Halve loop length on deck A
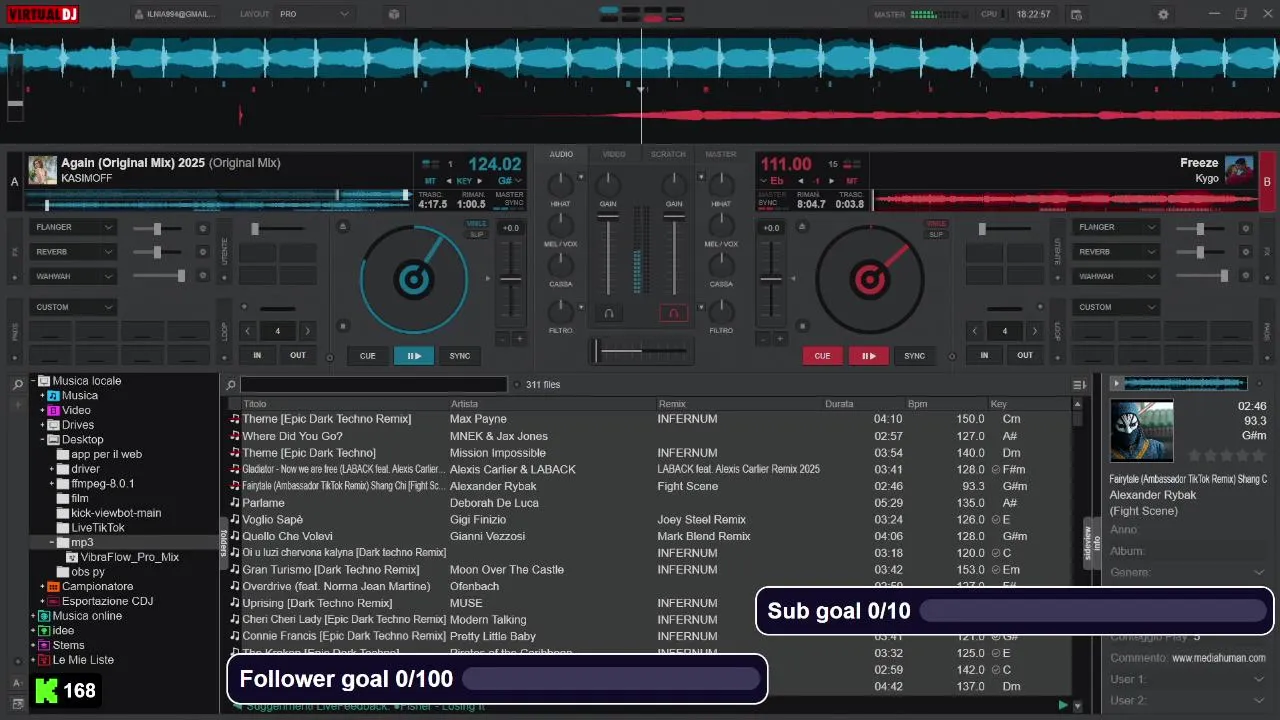 [x=247, y=331]
